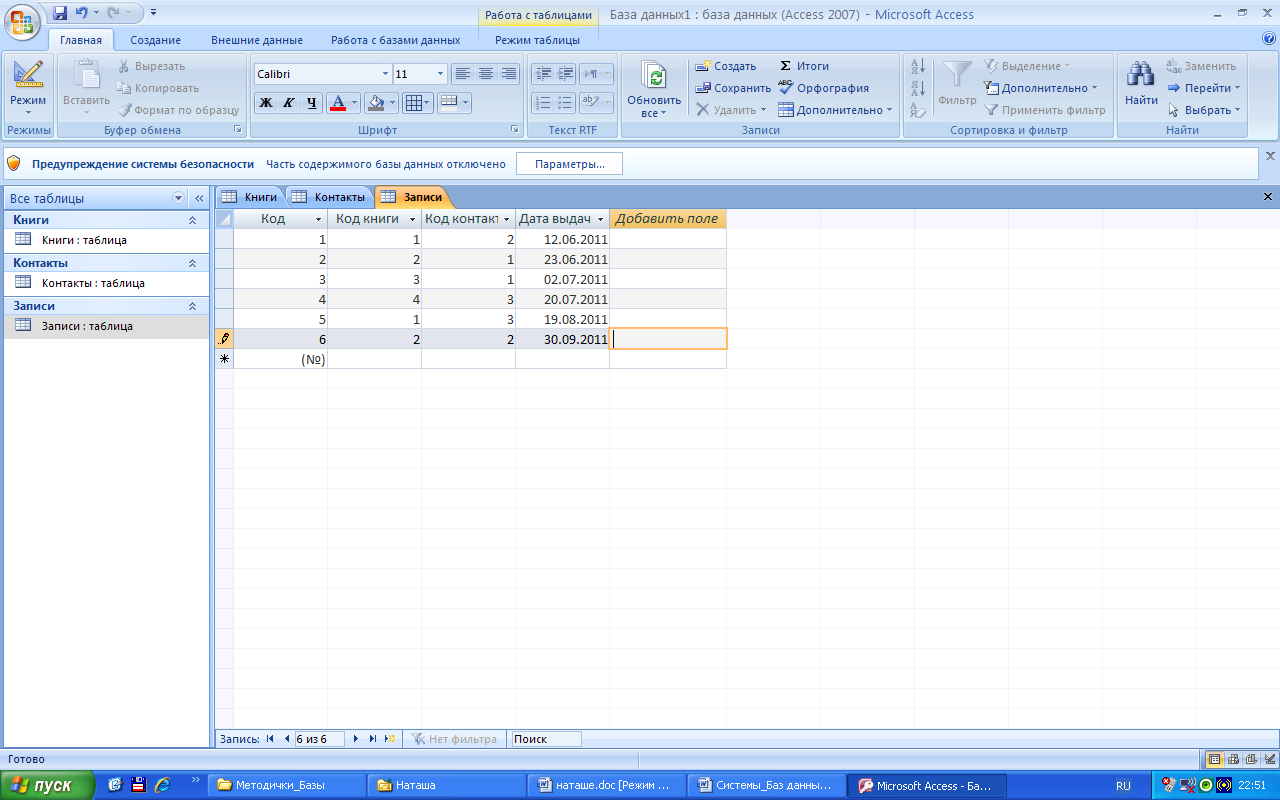Viewport: 1280px width, 800px height.
Task: Close the Записи table document
Action: tap(1268, 197)
